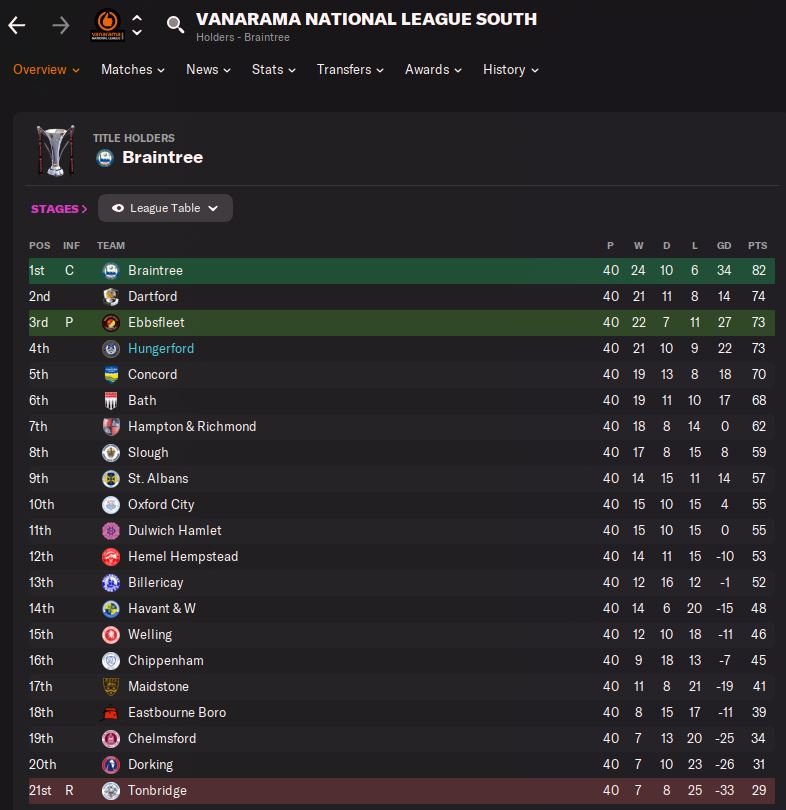Click the forward navigation arrow
786x810 pixels.
[x=61, y=25]
